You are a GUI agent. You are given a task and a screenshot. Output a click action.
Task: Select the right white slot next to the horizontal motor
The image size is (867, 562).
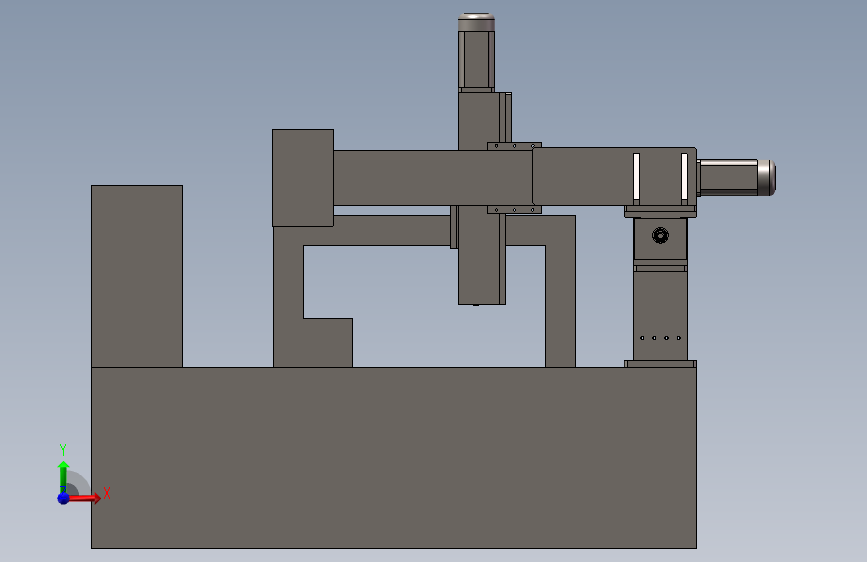(x=685, y=176)
